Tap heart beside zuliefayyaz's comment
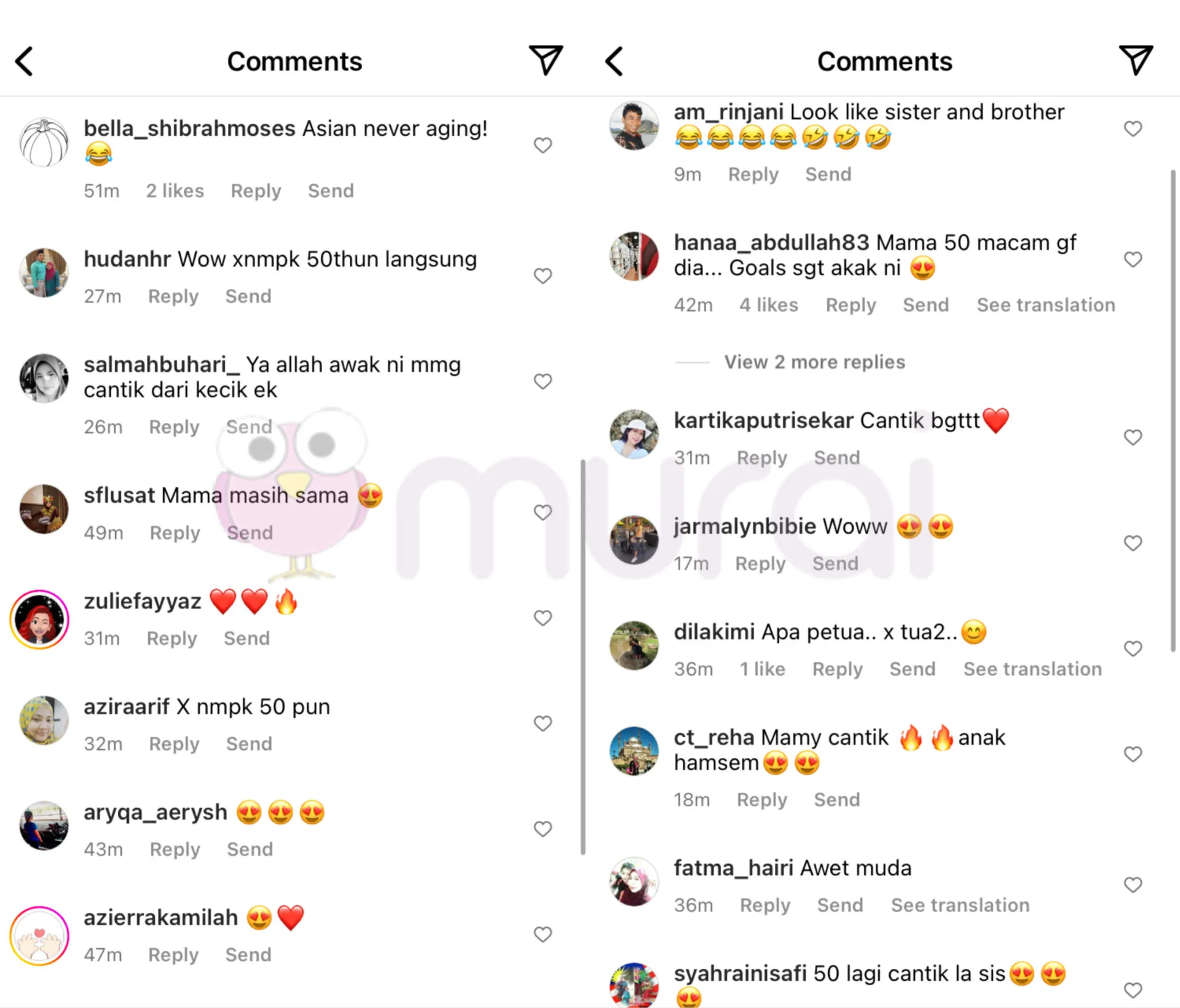The height and width of the screenshot is (1008, 1180). pos(543,618)
